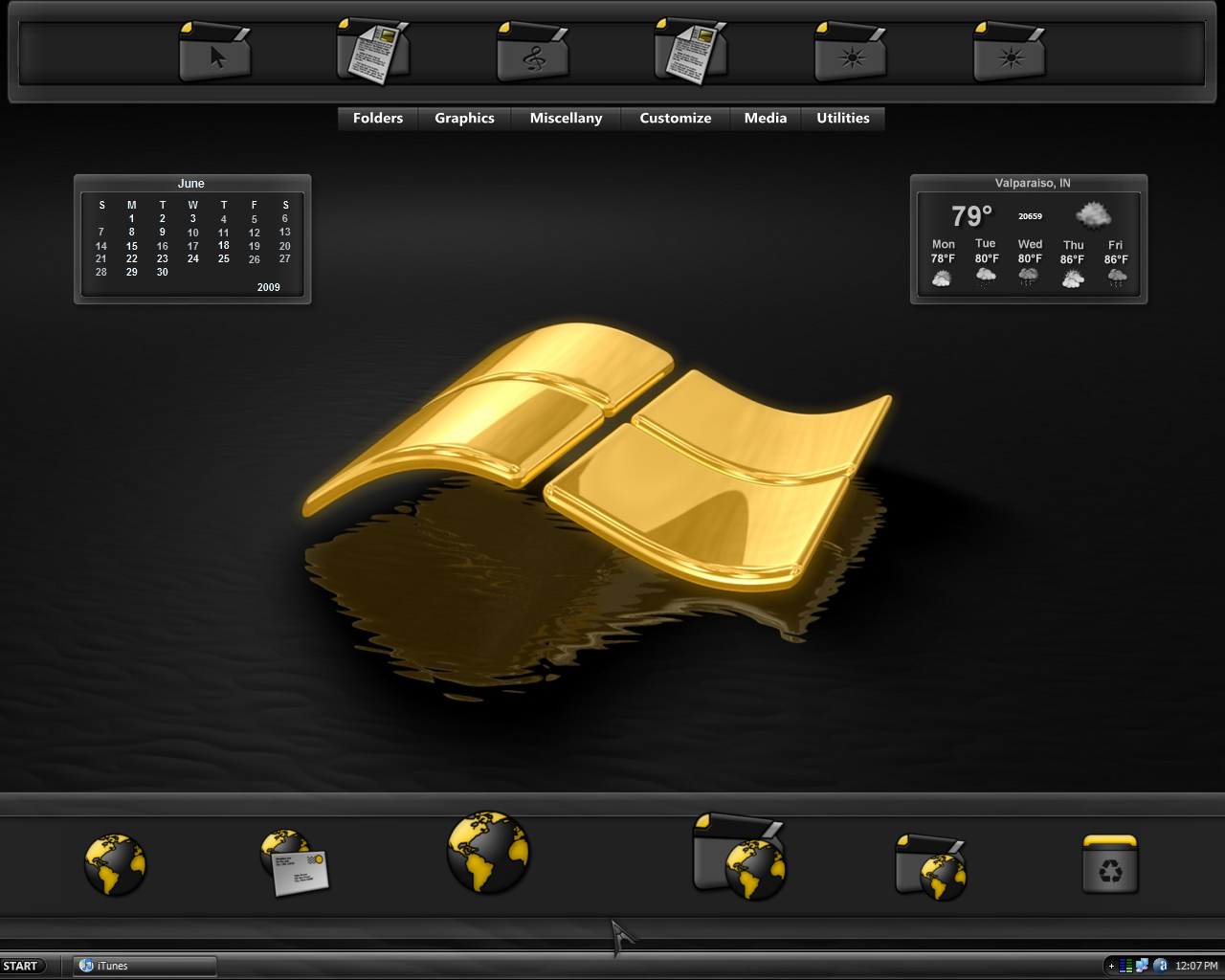Expand hidden tray icons with plus
The height and width of the screenshot is (980, 1225).
(x=1111, y=966)
